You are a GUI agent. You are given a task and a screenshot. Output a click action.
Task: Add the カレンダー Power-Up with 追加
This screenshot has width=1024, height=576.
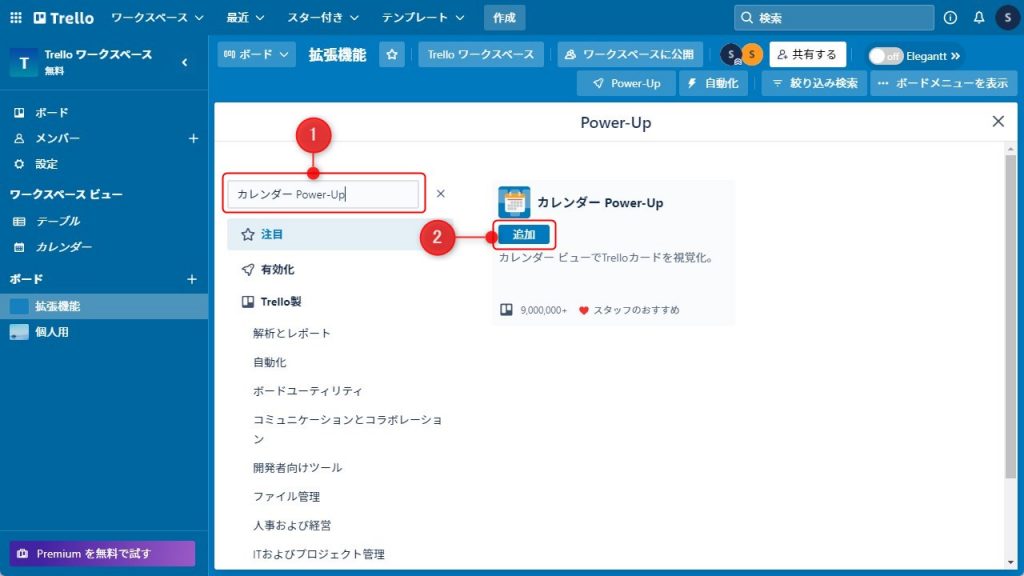click(x=524, y=234)
